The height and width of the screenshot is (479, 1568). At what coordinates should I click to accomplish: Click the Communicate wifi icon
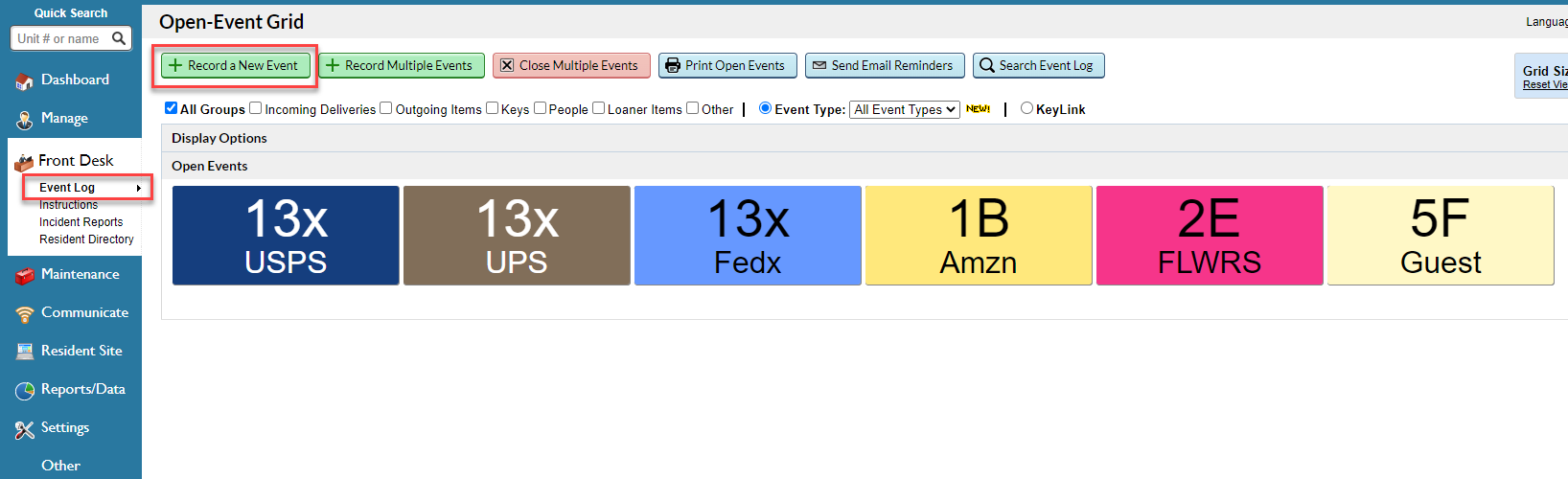pyautogui.click(x=25, y=314)
